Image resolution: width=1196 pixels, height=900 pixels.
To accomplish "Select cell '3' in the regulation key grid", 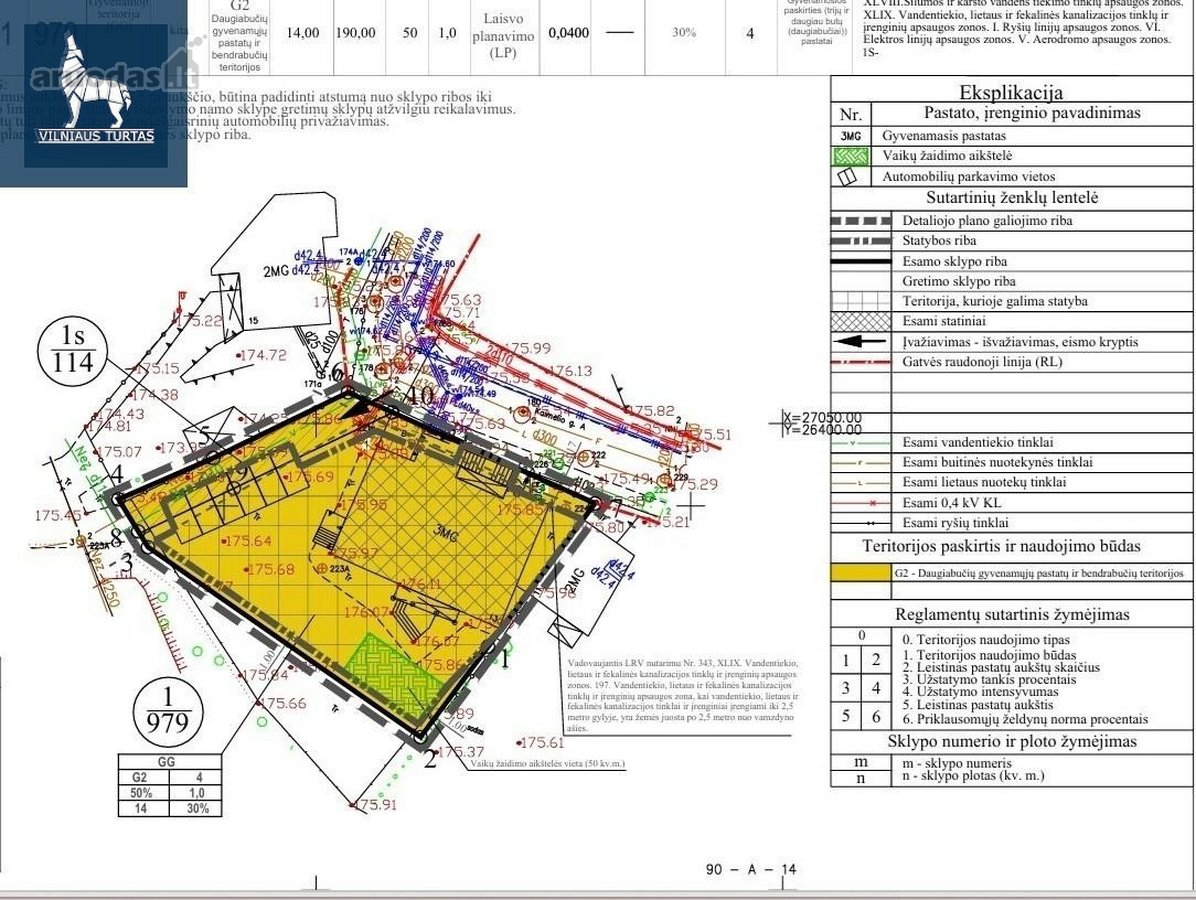I will 845,688.
